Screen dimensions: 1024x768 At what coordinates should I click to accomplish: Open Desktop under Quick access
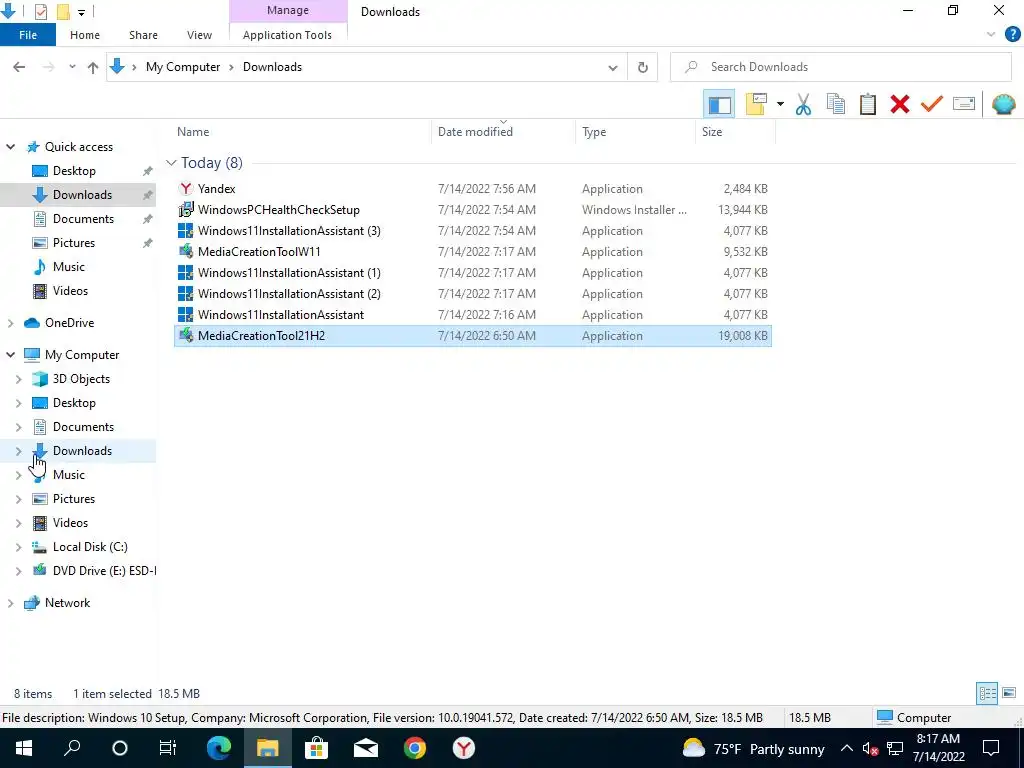(74, 171)
